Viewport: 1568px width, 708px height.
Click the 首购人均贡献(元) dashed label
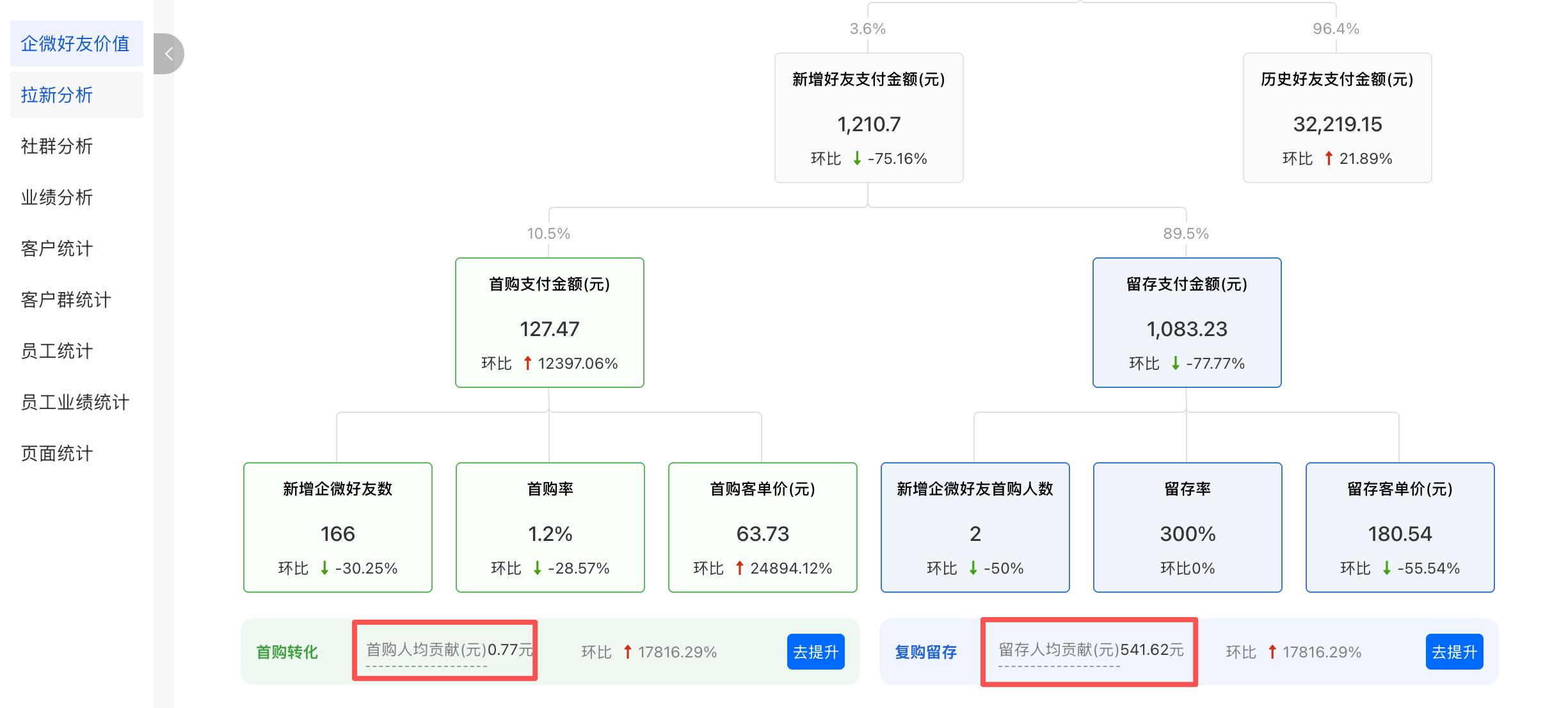pyautogui.click(x=426, y=650)
